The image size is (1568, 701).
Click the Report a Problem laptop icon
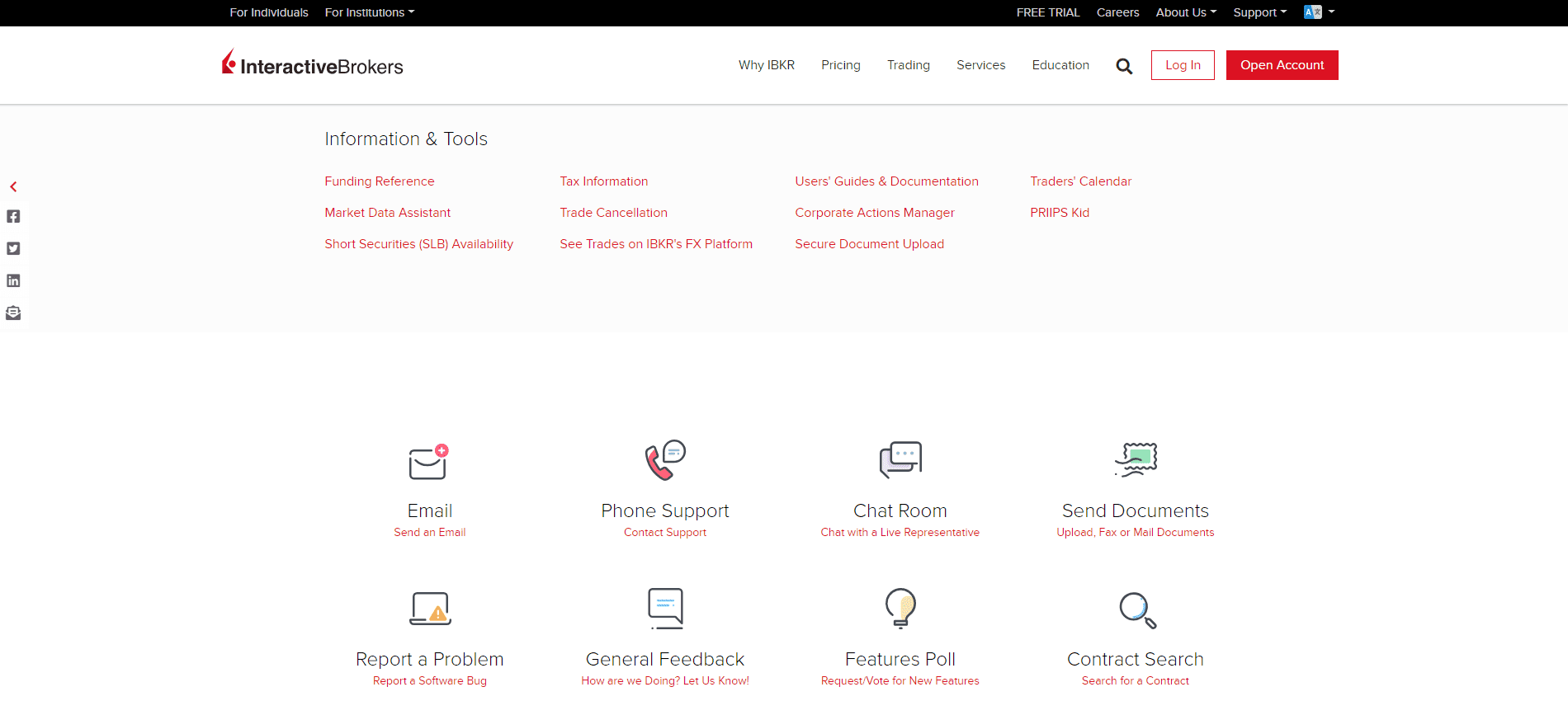click(x=430, y=609)
